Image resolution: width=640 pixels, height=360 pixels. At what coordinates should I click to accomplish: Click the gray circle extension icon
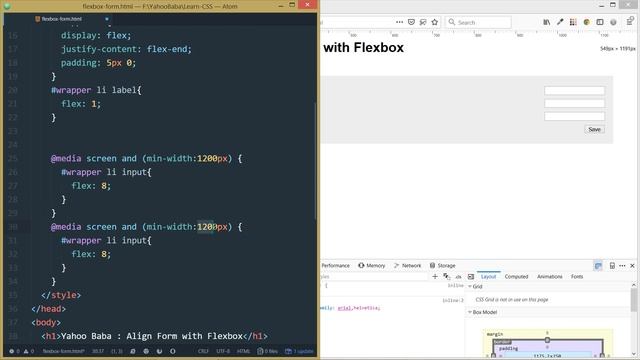pyautogui.click(x=613, y=22)
